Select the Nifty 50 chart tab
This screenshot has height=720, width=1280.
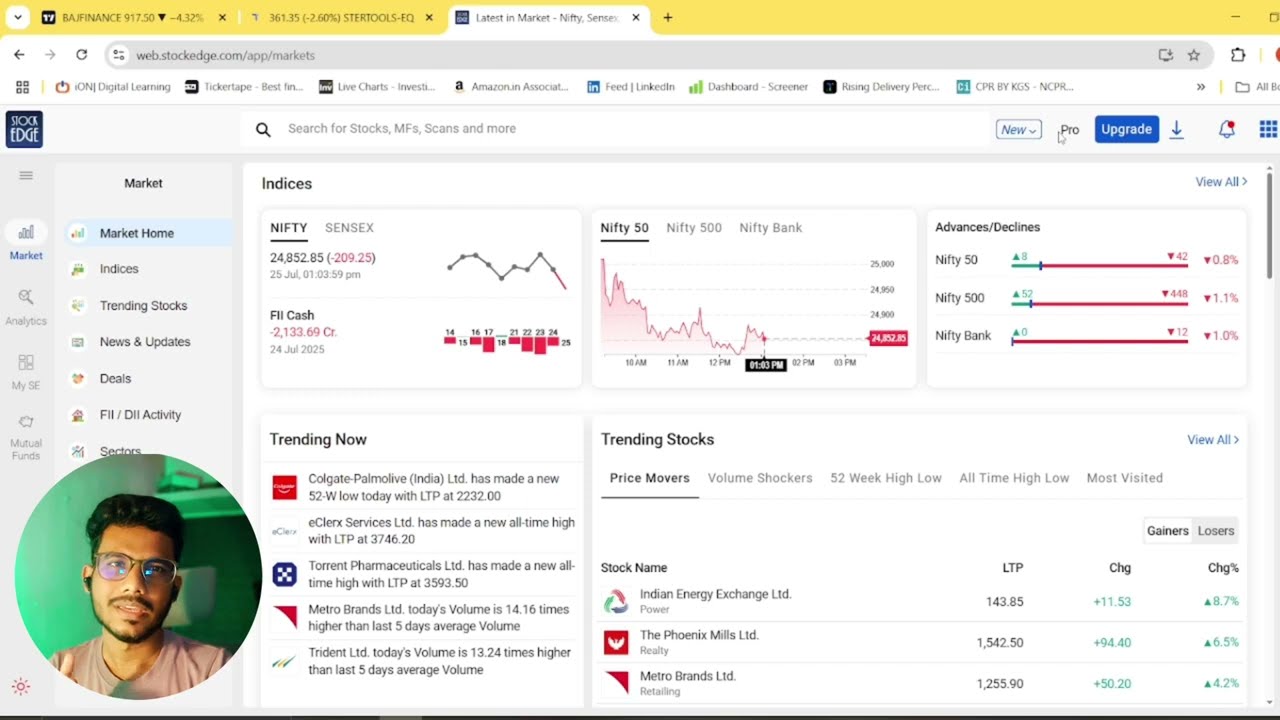(x=625, y=228)
